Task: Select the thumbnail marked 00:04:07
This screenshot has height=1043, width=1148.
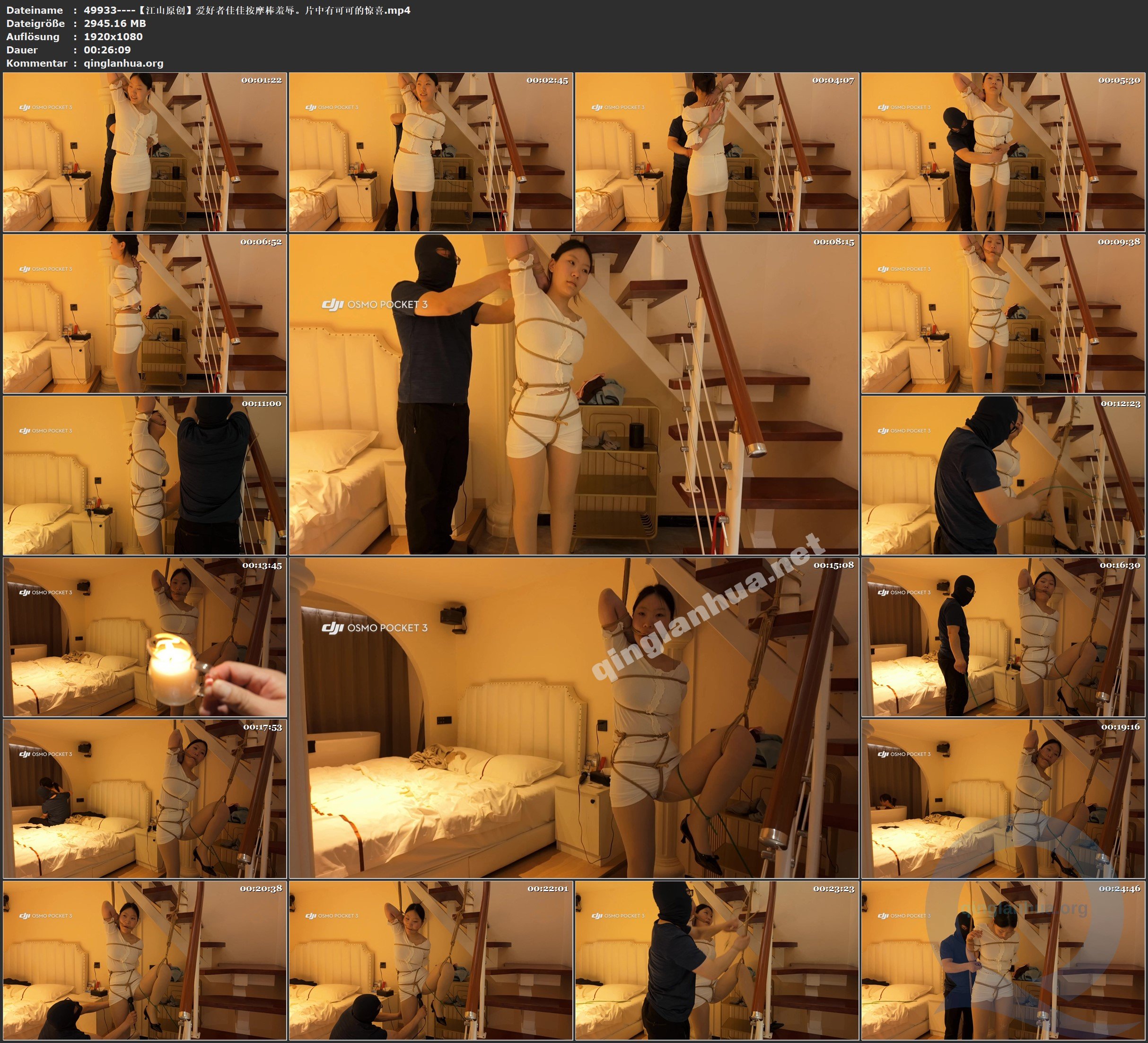Action: pyautogui.click(x=716, y=152)
